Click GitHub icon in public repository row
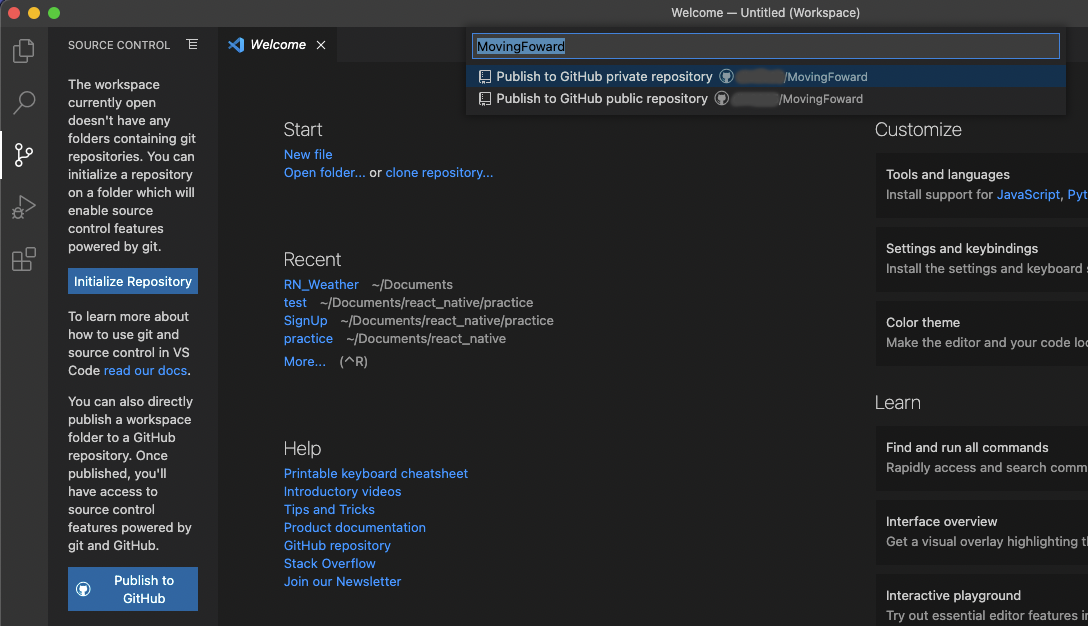 tap(722, 99)
